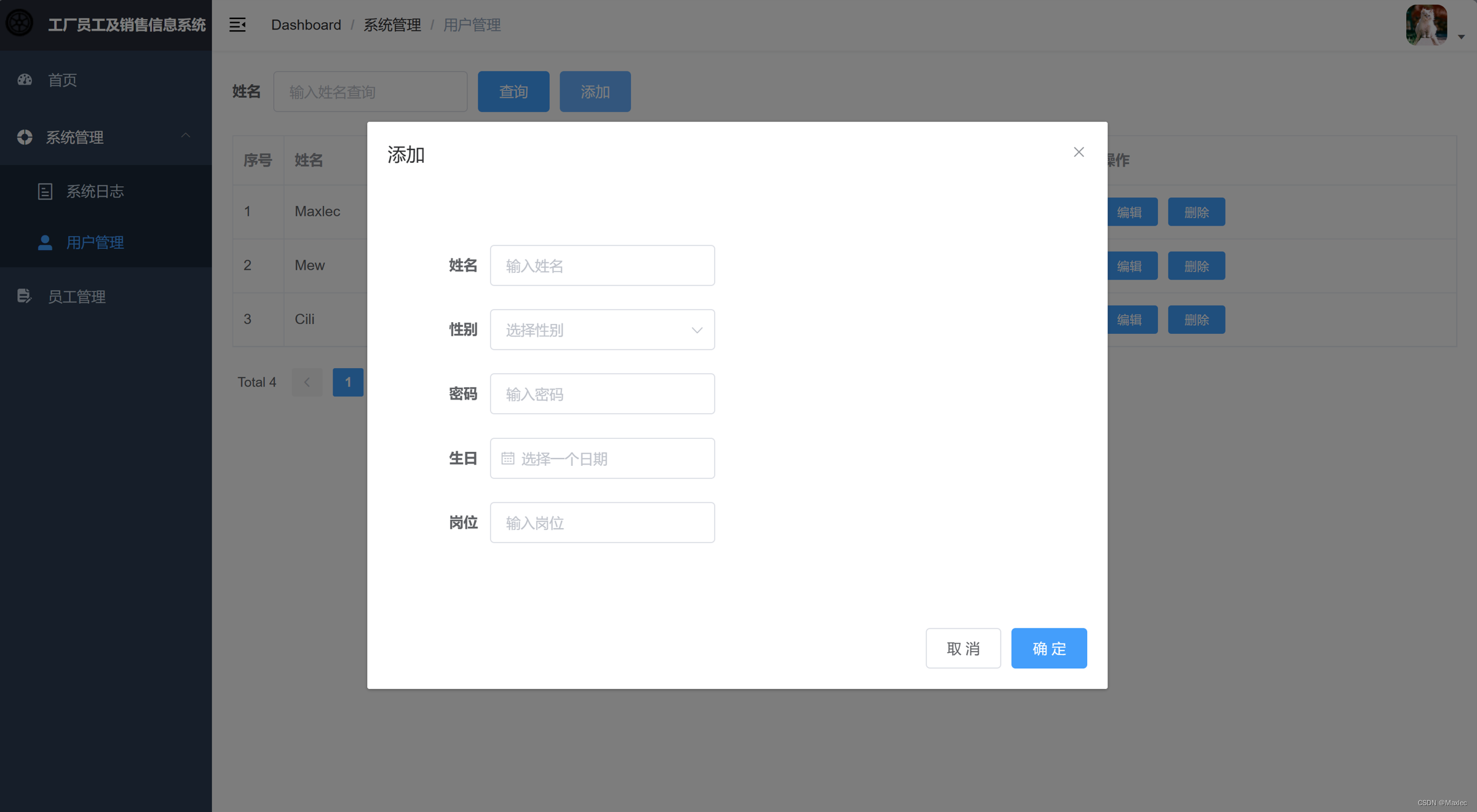The width and height of the screenshot is (1477, 812).
Task: Click the 输入岗位 position field
Action: click(x=602, y=522)
